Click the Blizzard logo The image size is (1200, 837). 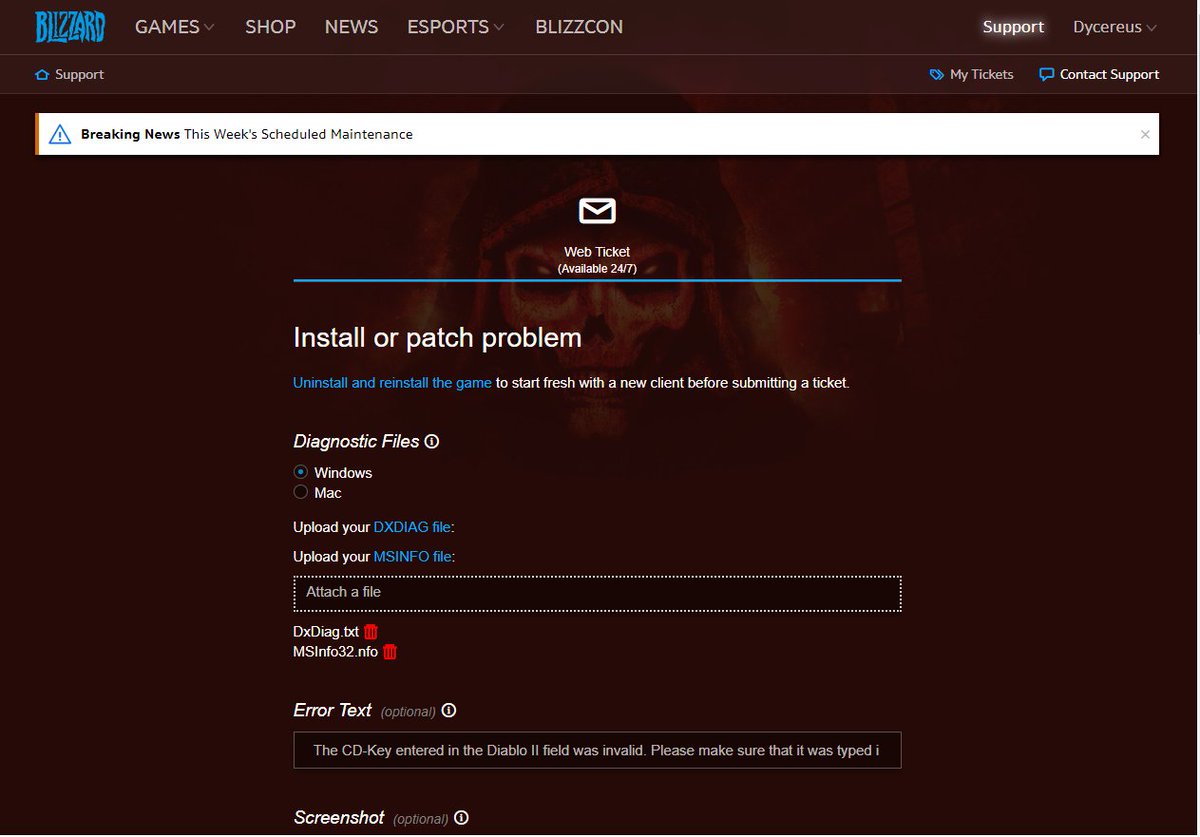pyautogui.click(x=70, y=27)
